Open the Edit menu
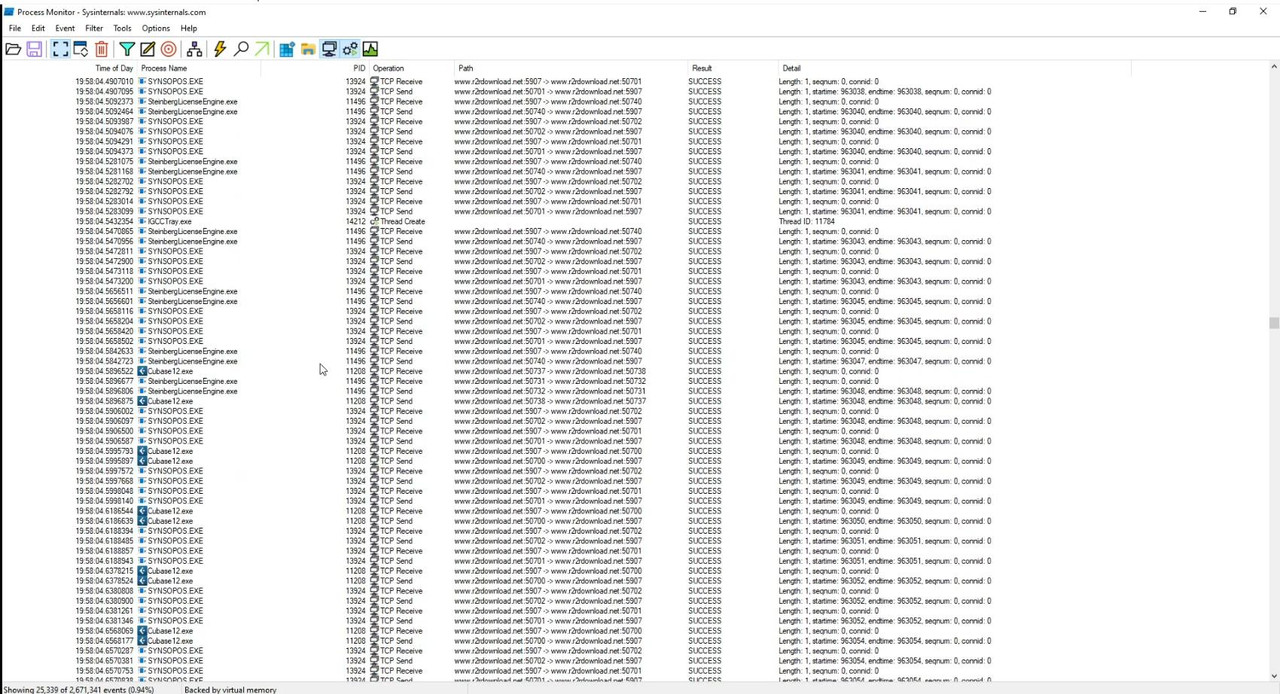Screen dimensions: 1280x694 (x=38, y=28)
